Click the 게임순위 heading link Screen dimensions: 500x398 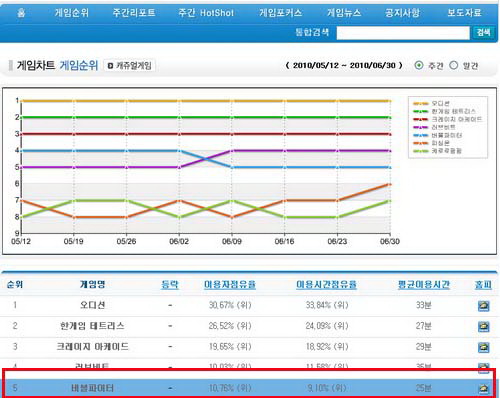coord(79,65)
